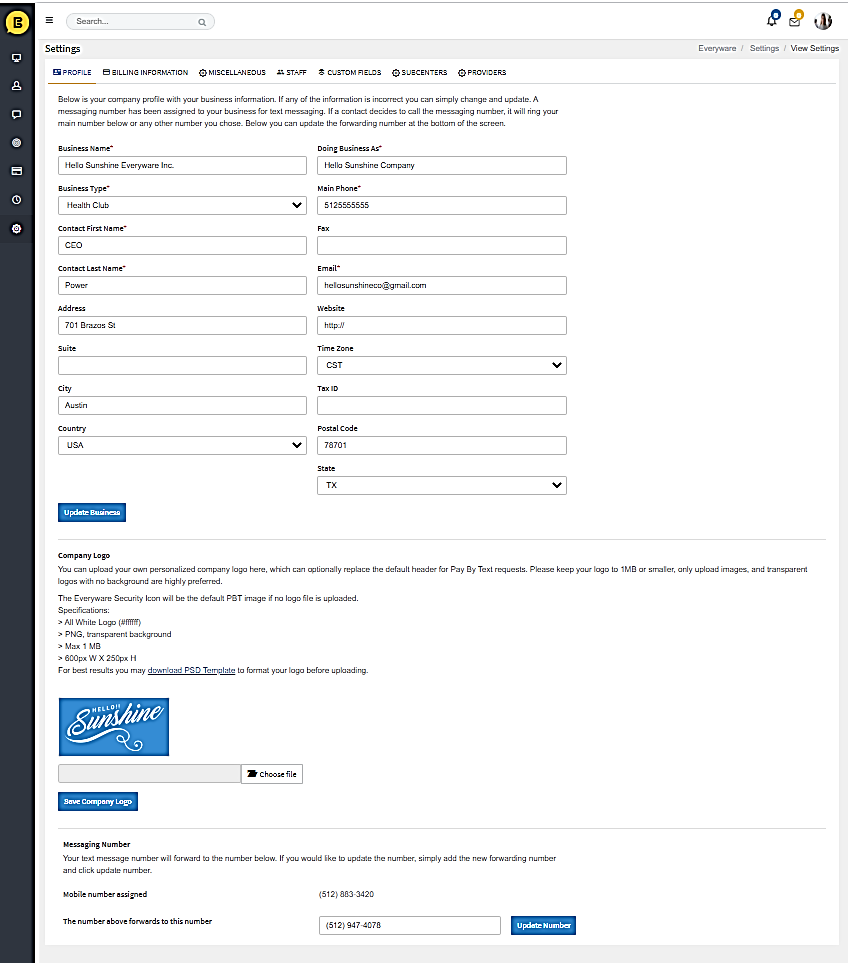
Task: Open the mail inbox icon
Action: pyautogui.click(x=796, y=19)
